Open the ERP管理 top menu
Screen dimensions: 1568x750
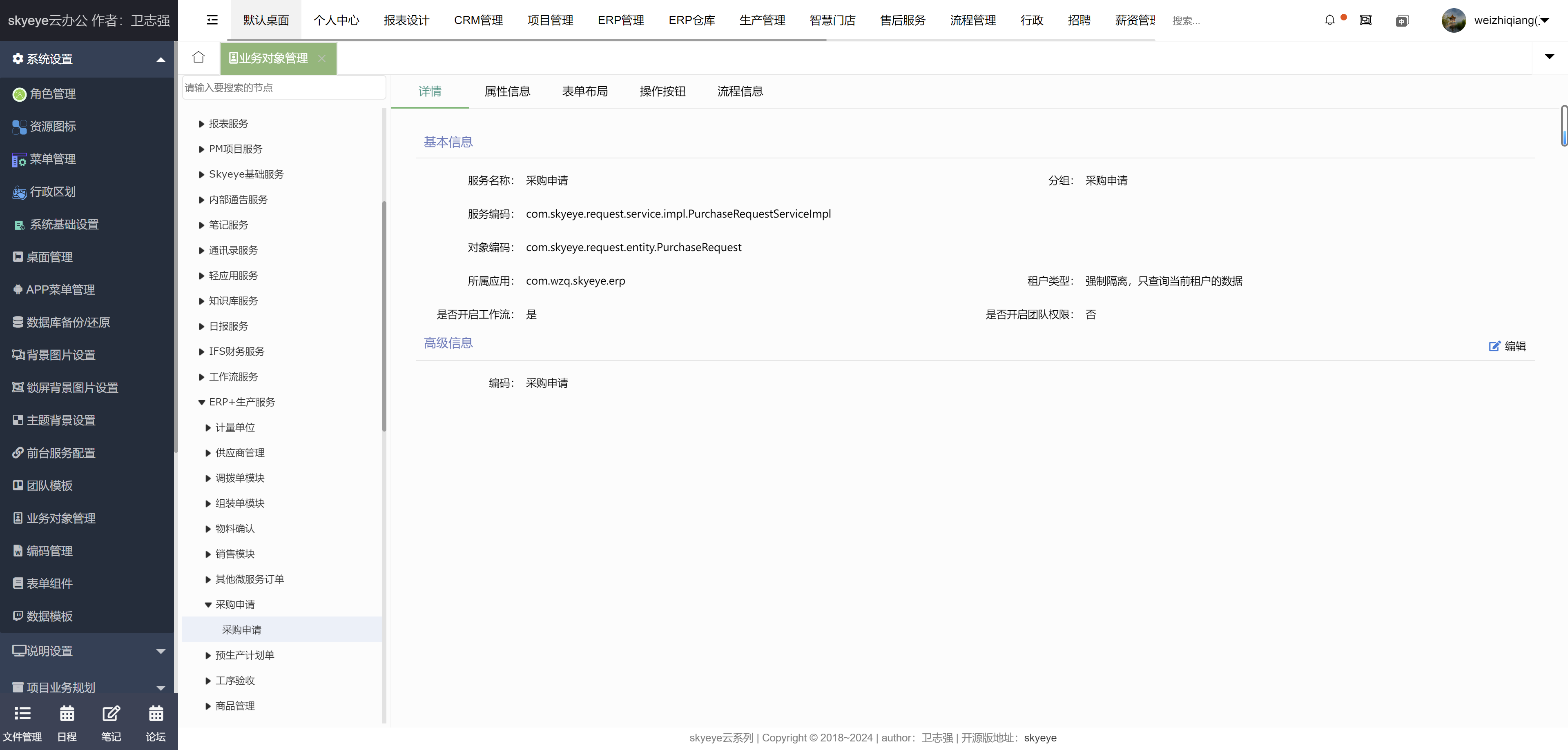click(620, 20)
